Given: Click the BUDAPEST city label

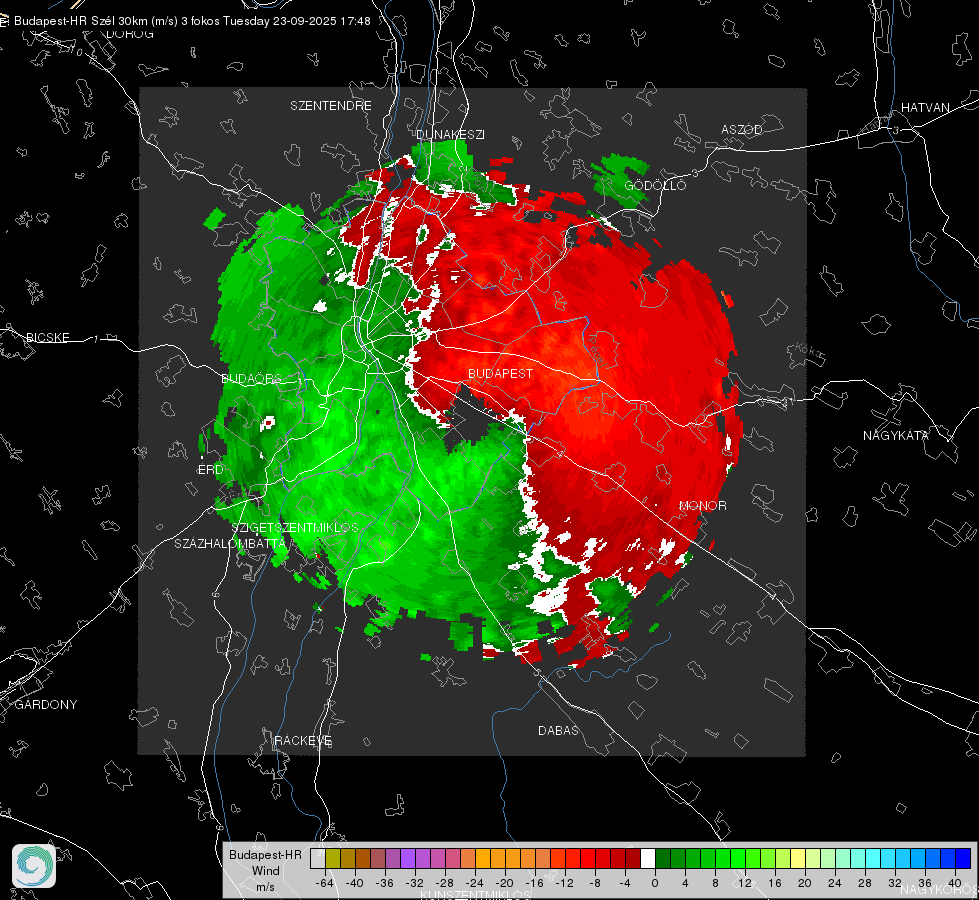Looking at the screenshot, I should [x=501, y=373].
